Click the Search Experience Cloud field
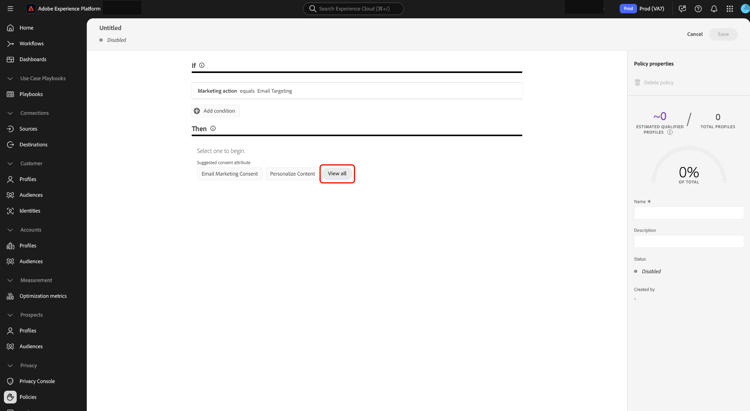 353,9
